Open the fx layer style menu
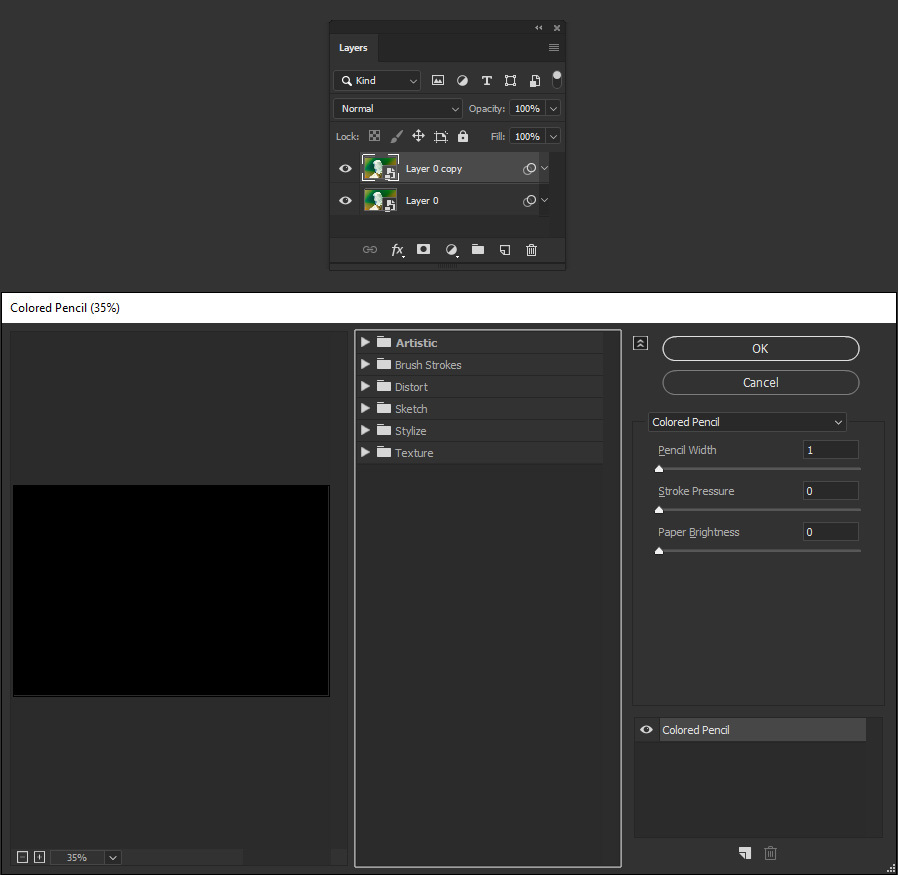The height and width of the screenshot is (875, 898). [x=397, y=250]
